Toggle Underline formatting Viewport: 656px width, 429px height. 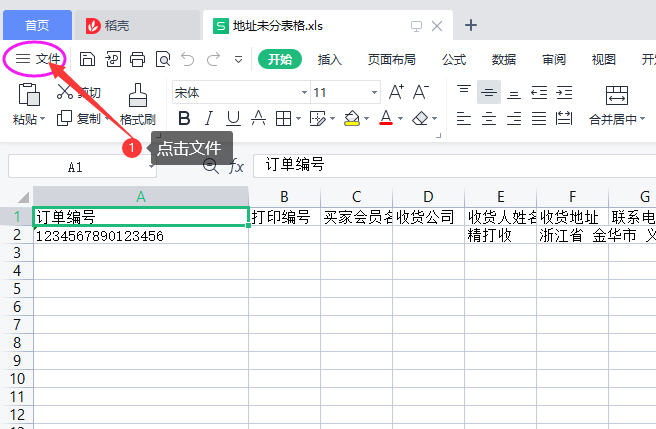[233, 118]
